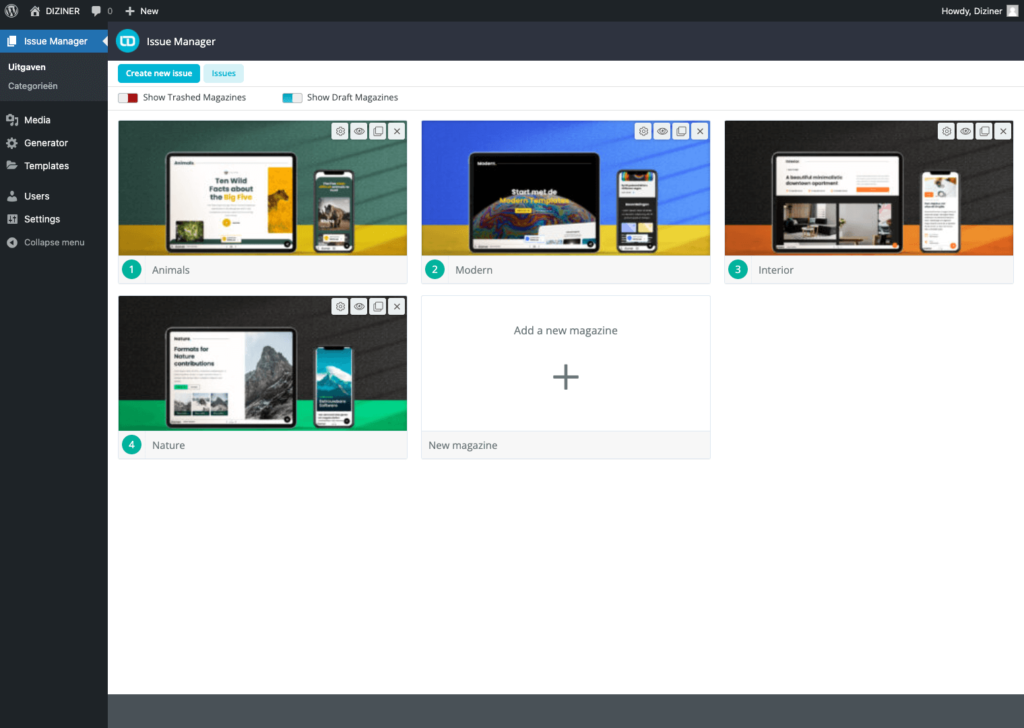The height and width of the screenshot is (728, 1024).
Task: Click the plus icon to add magazine
Action: pos(566,376)
